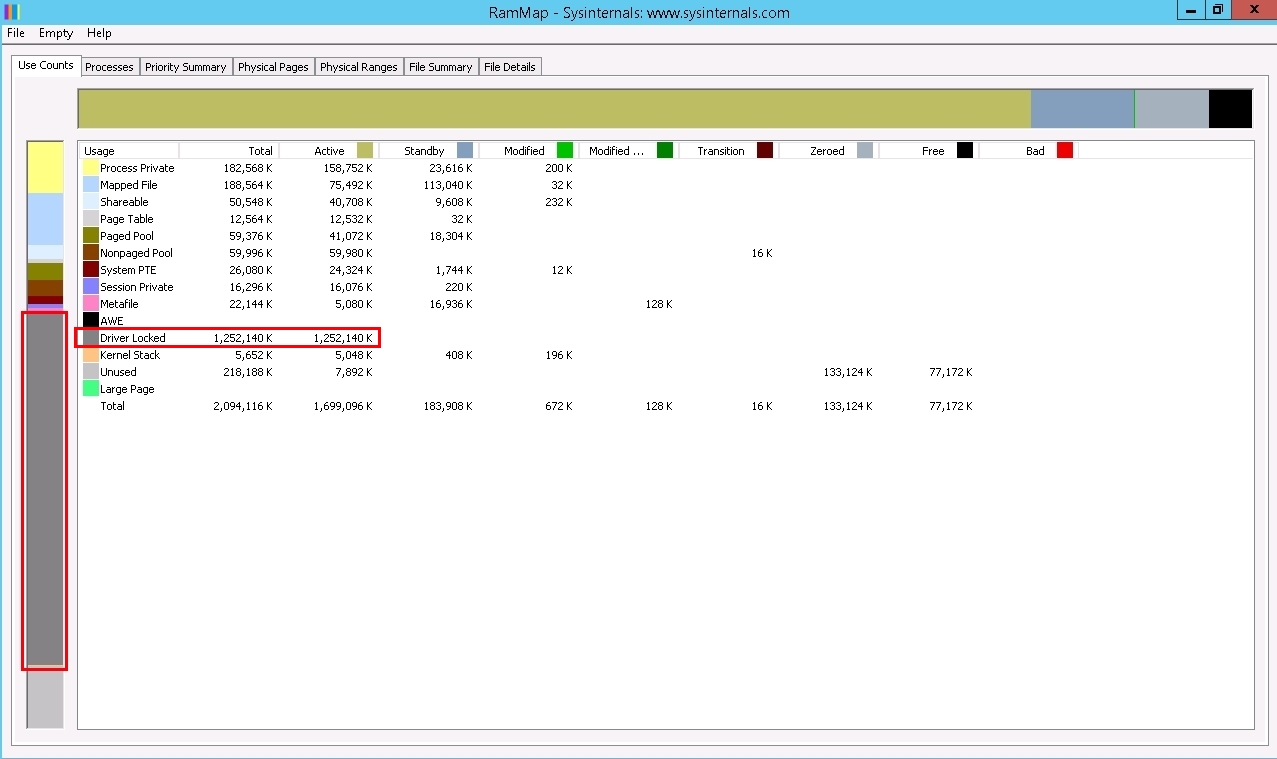Click the Bad column header
This screenshot has width=1277, height=759.
coord(1029,151)
